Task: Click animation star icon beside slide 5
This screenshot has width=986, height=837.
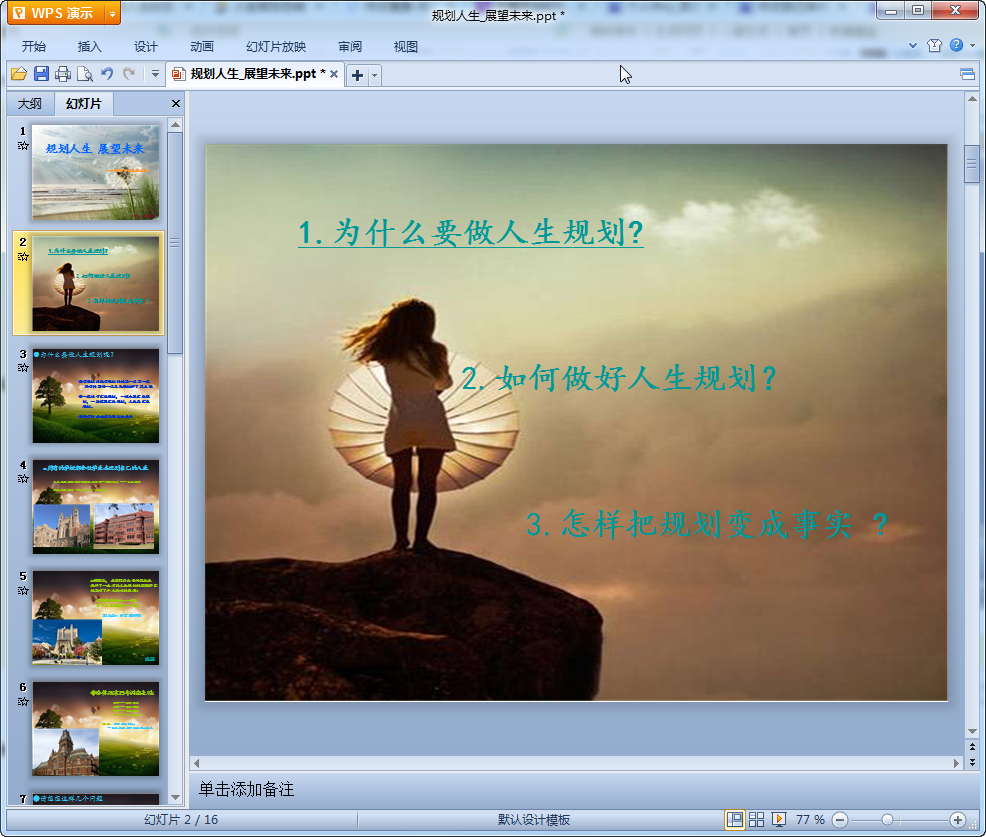Action: click(x=23, y=590)
